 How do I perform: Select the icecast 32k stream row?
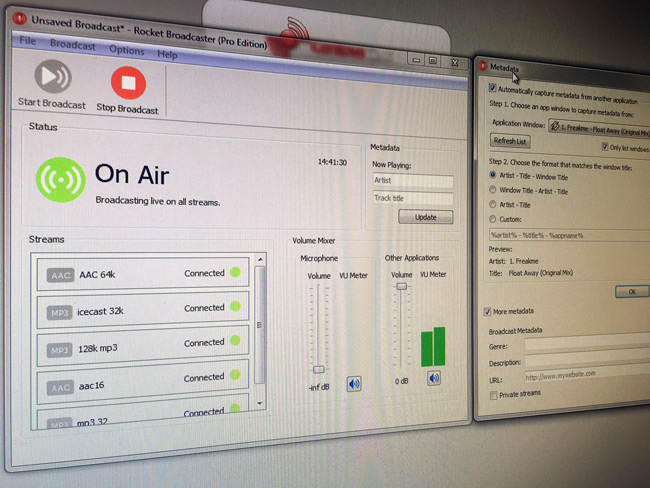point(143,309)
